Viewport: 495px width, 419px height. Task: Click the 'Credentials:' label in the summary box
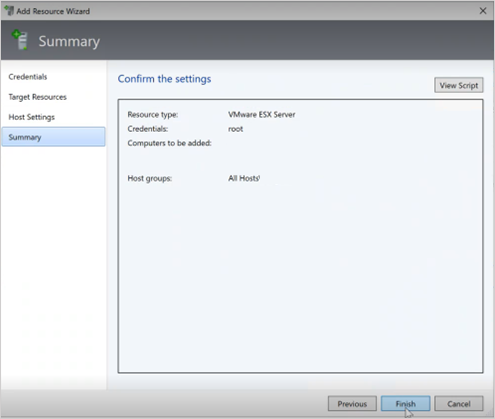tap(148, 129)
